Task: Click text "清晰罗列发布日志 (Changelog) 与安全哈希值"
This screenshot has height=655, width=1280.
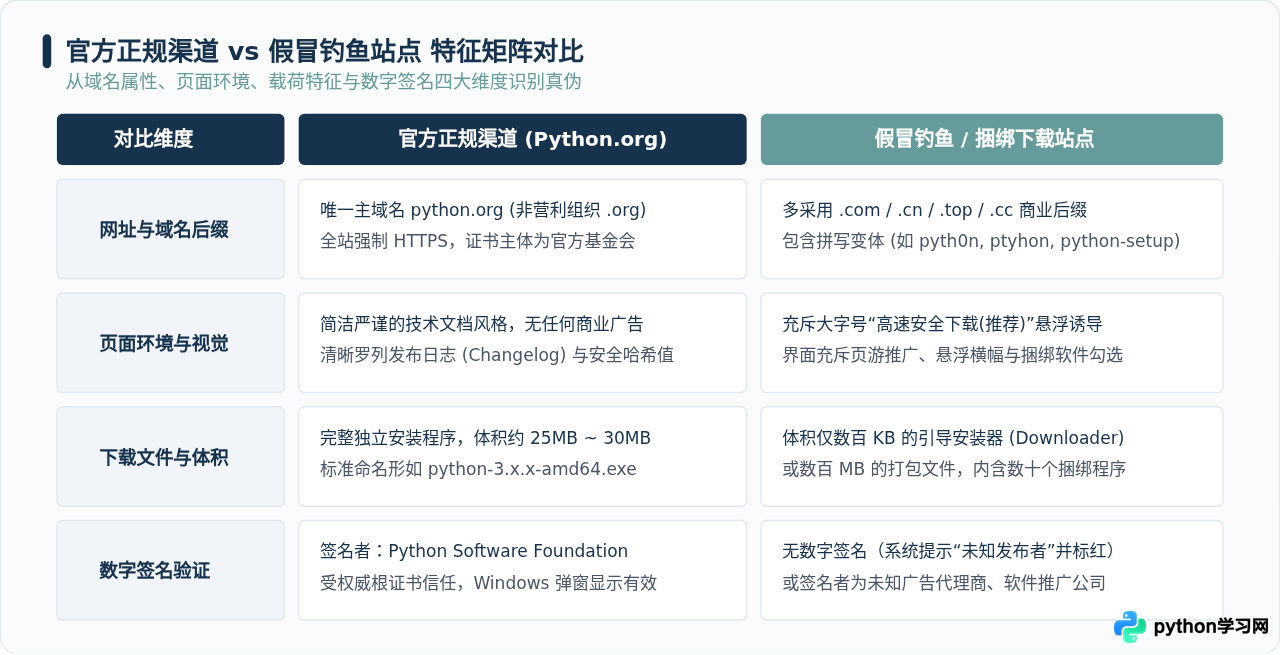Action: [497, 355]
